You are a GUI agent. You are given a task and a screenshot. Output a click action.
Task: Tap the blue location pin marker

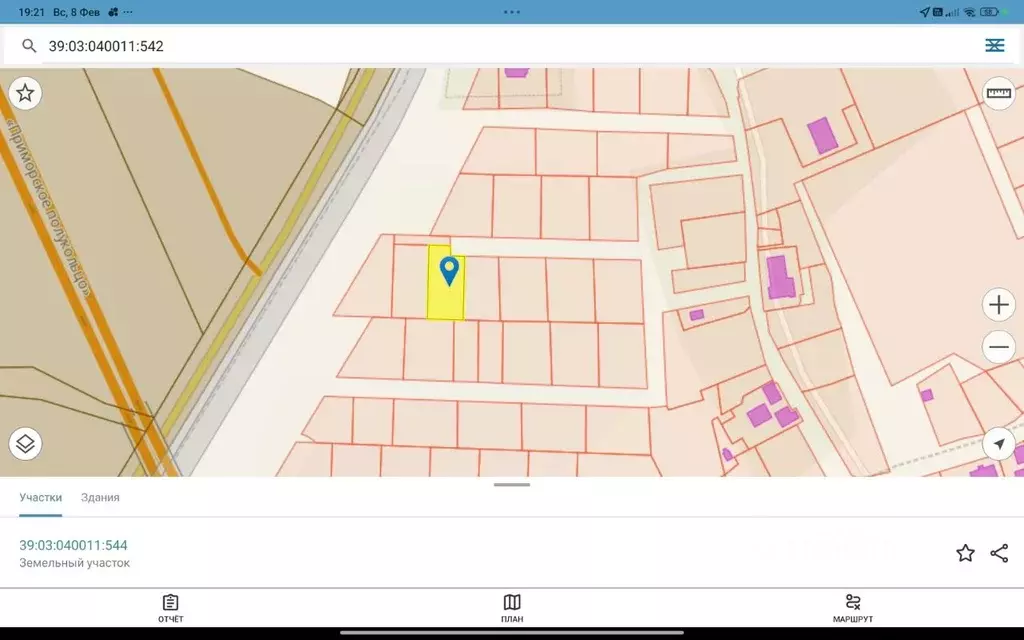450,270
